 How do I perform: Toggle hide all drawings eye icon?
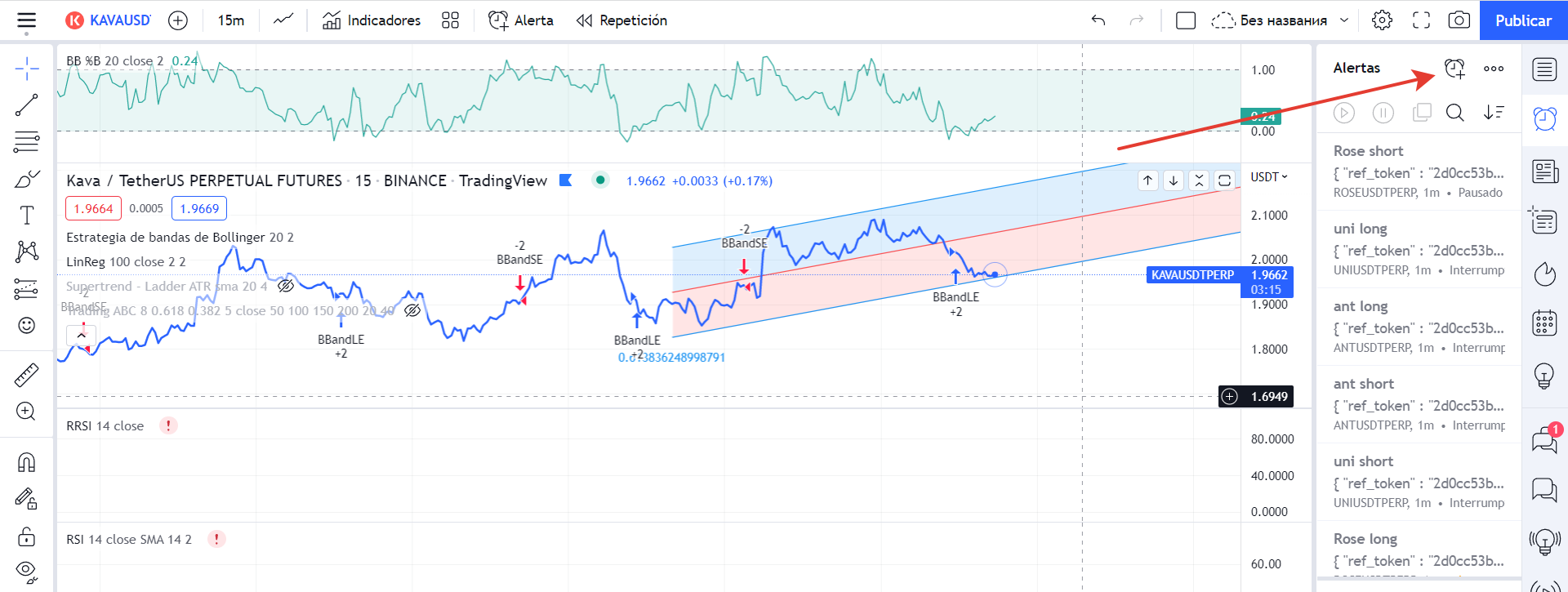tap(27, 572)
